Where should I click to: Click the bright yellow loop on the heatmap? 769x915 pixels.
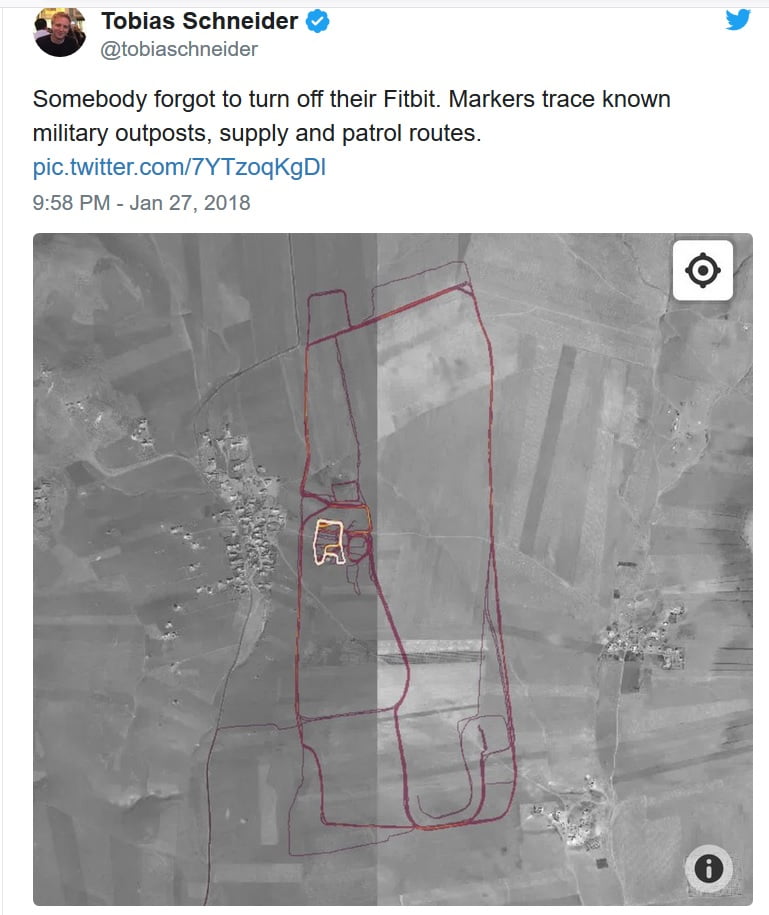click(x=329, y=542)
